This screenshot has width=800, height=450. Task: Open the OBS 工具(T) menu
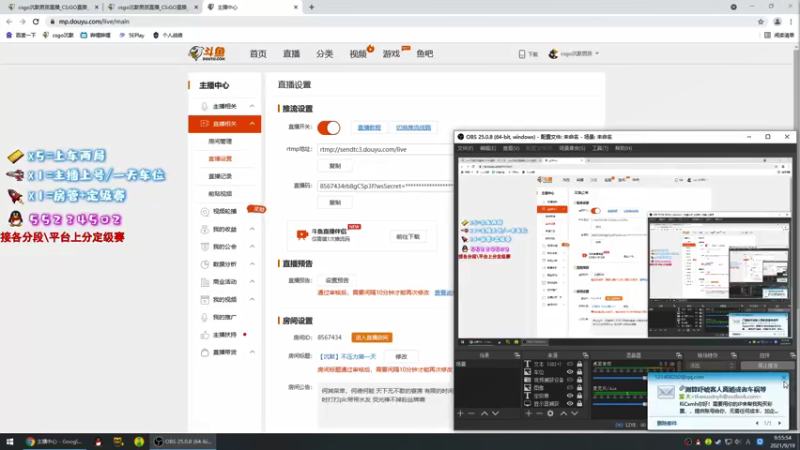pos(600,148)
